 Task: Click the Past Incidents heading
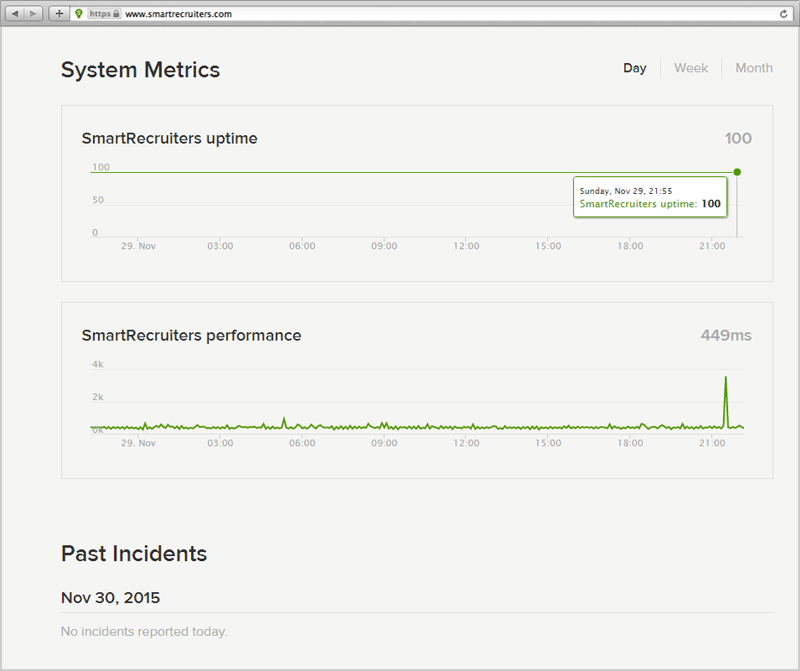tap(134, 554)
